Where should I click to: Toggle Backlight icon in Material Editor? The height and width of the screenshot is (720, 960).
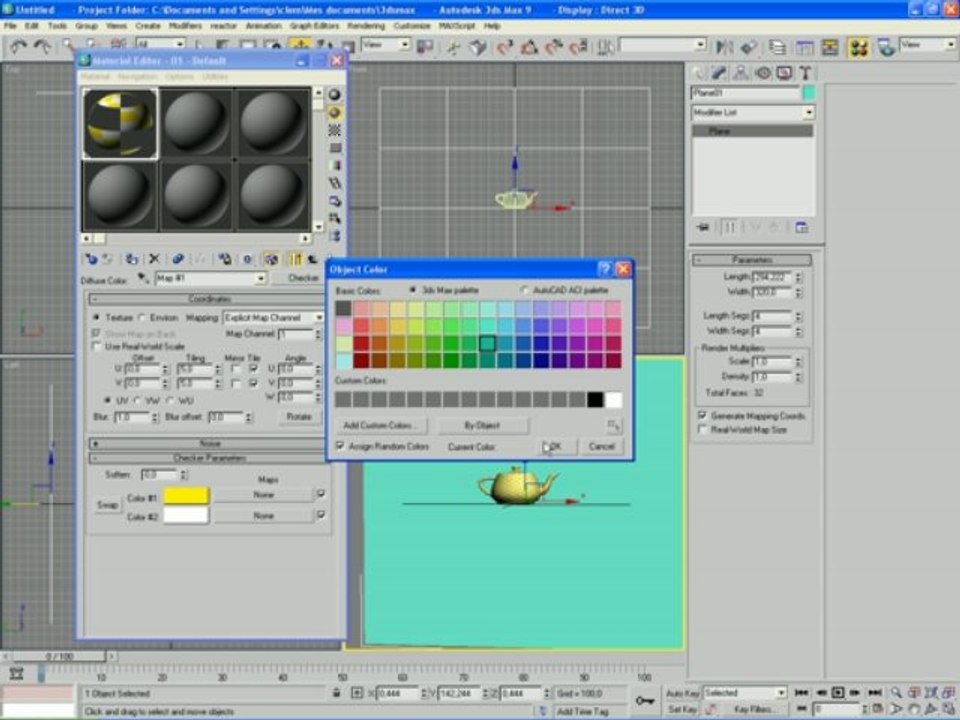(334, 113)
